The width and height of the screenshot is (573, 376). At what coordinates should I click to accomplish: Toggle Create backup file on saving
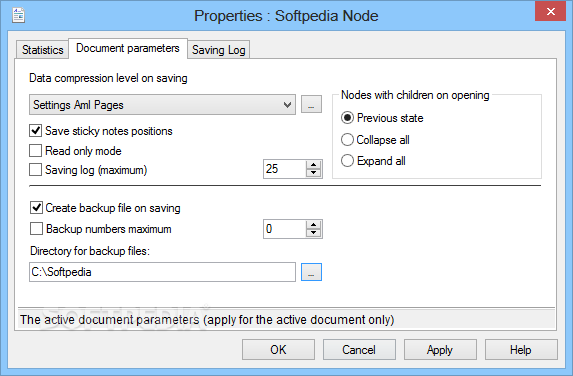[x=36, y=208]
